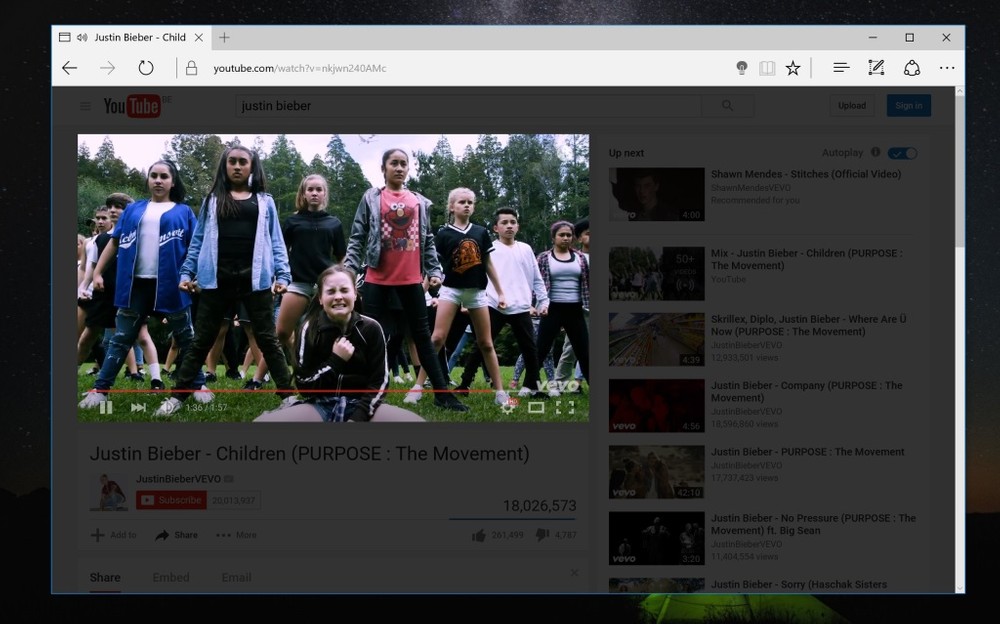
Task: Switch player to theater mode
Action: (x=536, y=407)
